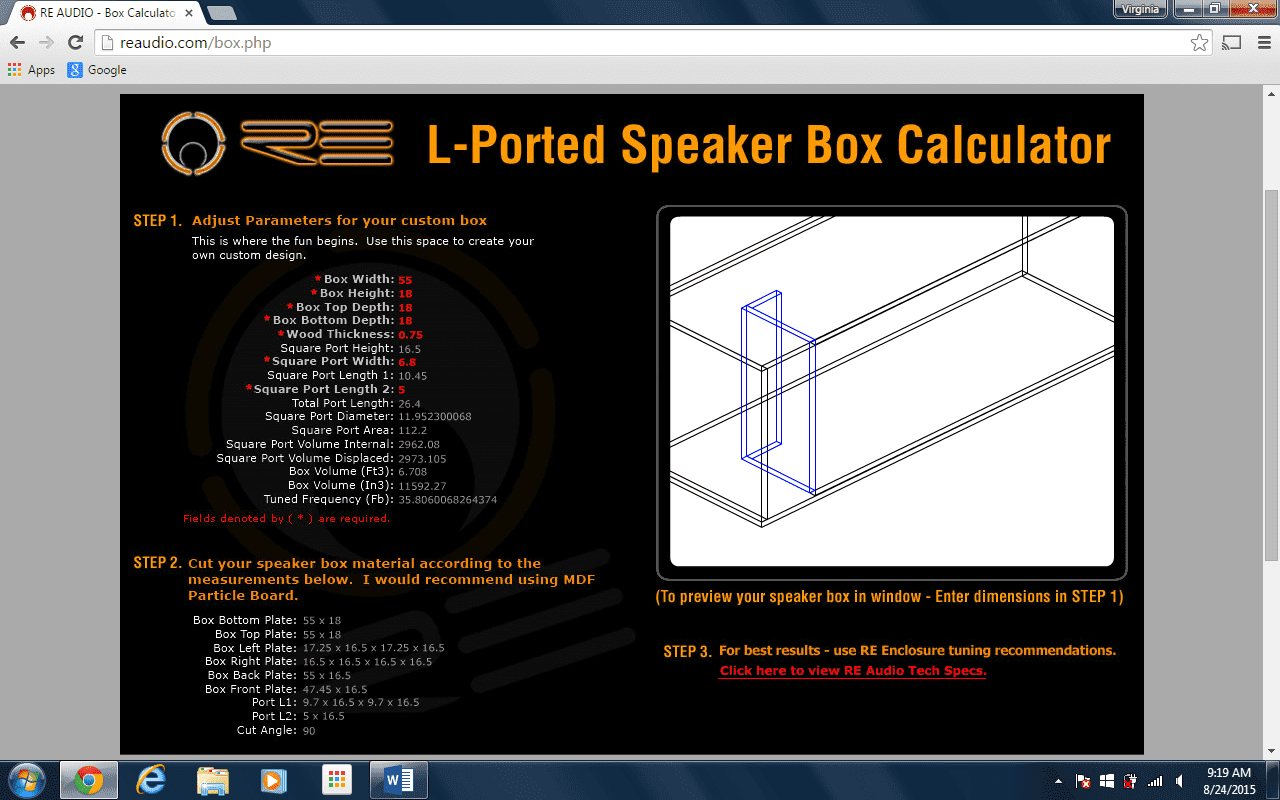
Task: Click the Box Bottom Plate dimensions 55 x 18
Action: 322,621
